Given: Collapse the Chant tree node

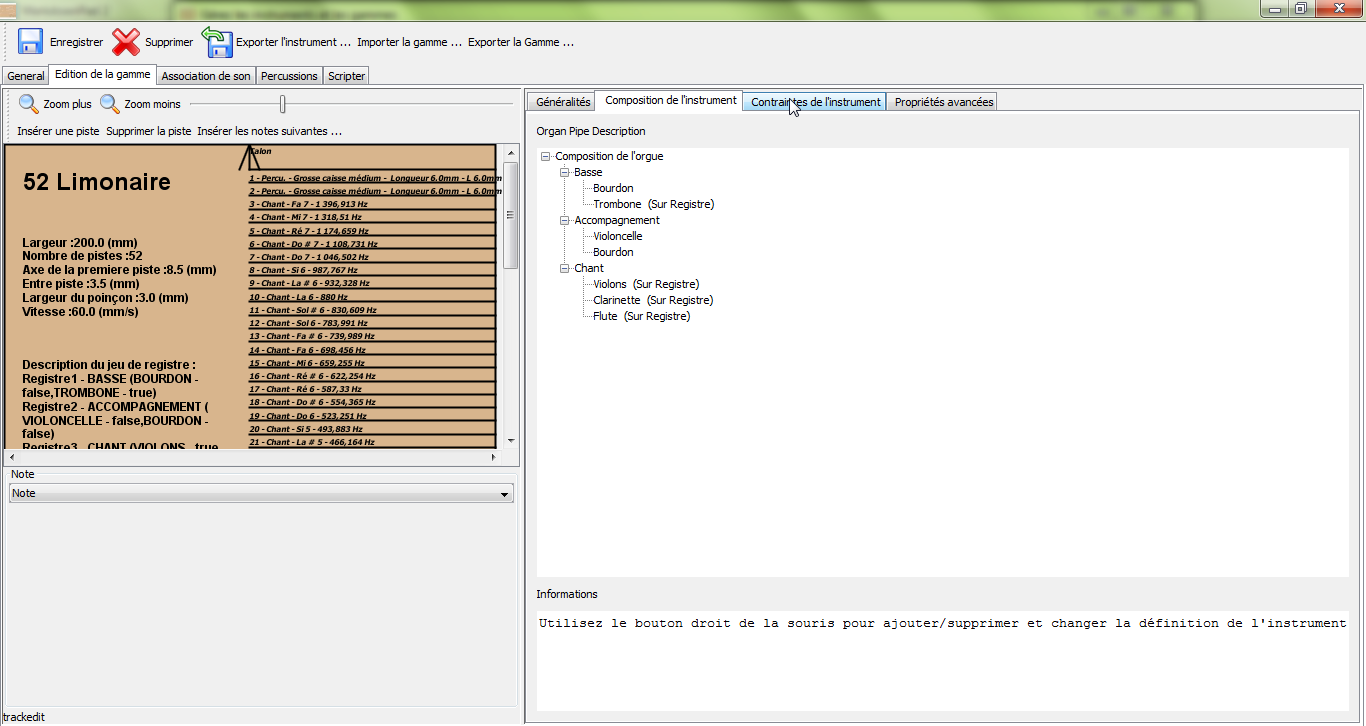Looking at the screenshot, I should (x=565, y=268).
